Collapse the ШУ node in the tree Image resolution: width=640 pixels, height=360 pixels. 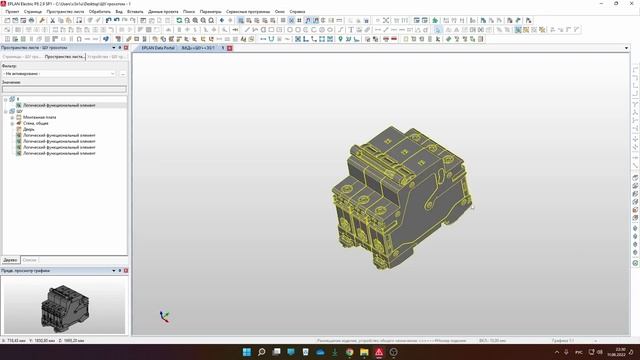coord(6,111)
